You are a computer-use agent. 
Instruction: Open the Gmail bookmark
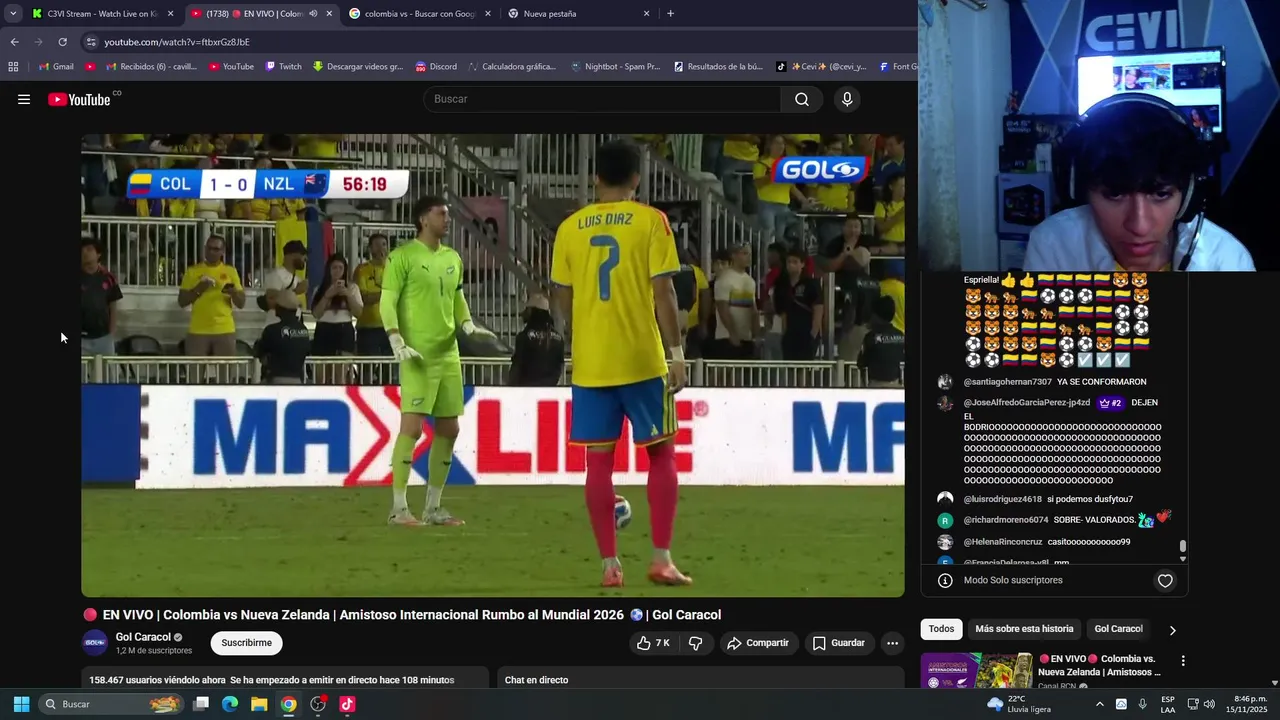pos(56,67)
